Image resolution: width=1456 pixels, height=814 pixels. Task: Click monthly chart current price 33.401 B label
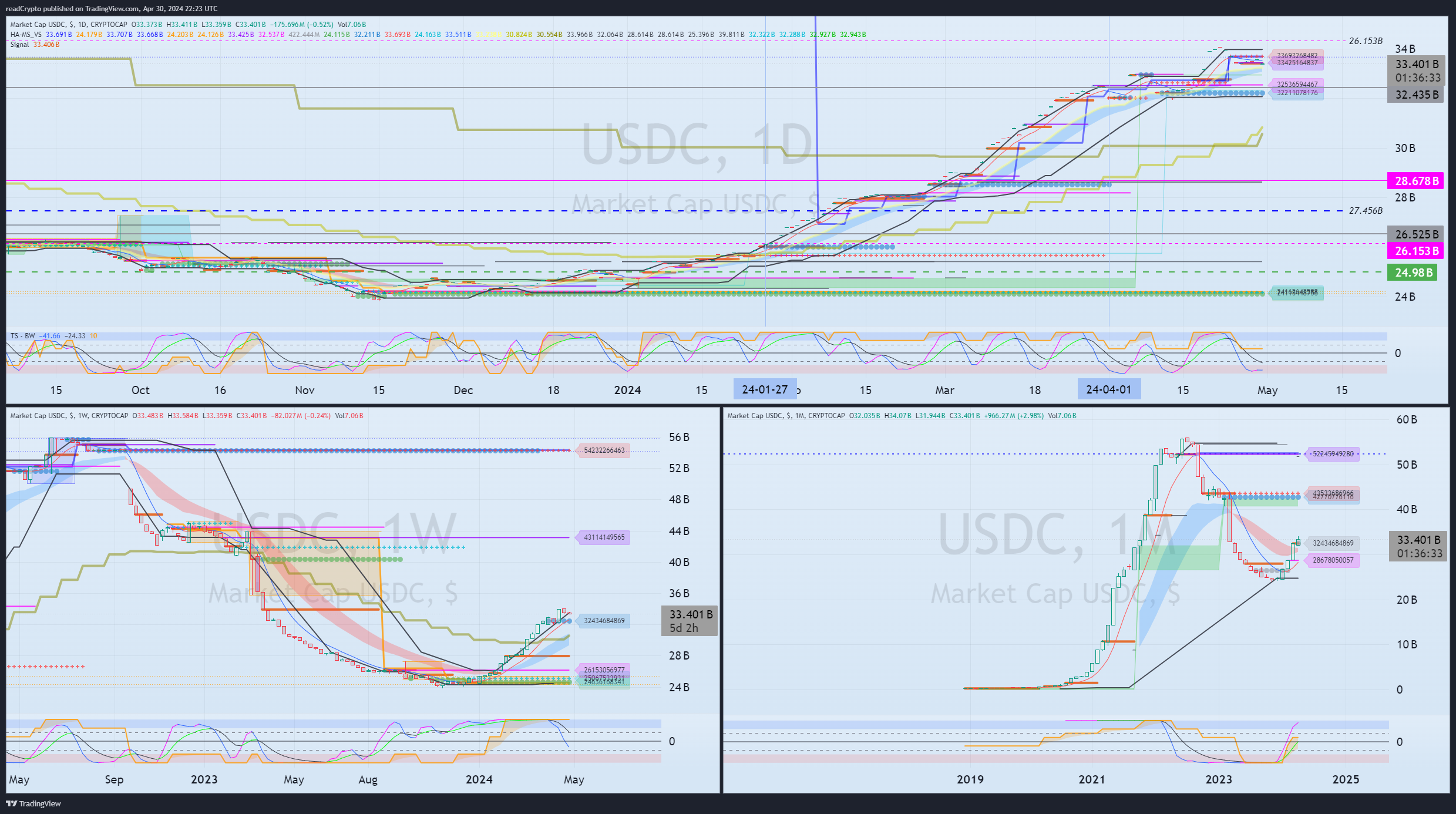click(x=1418, y=547)
